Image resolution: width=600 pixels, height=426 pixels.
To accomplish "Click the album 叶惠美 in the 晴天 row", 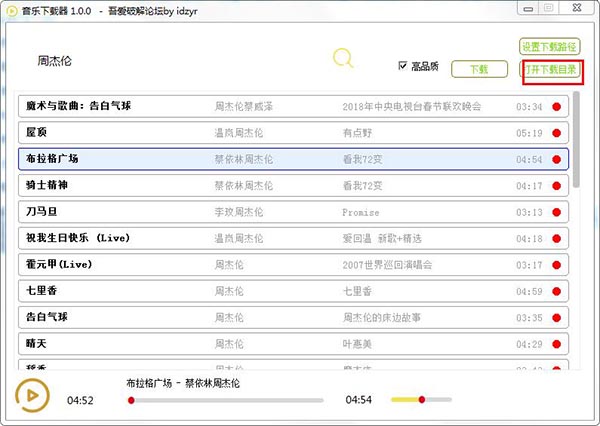I will point(357,344).
